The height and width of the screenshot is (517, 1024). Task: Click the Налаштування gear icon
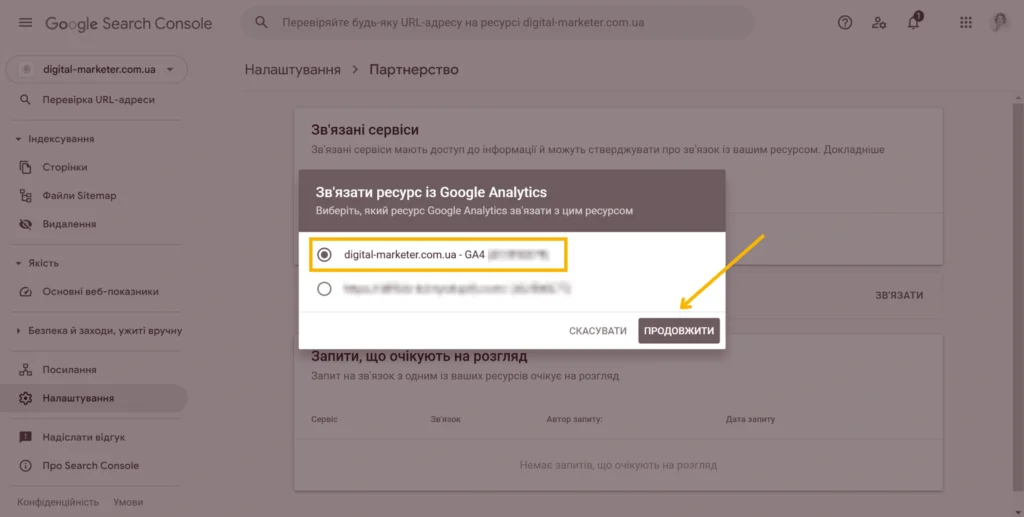25,398
